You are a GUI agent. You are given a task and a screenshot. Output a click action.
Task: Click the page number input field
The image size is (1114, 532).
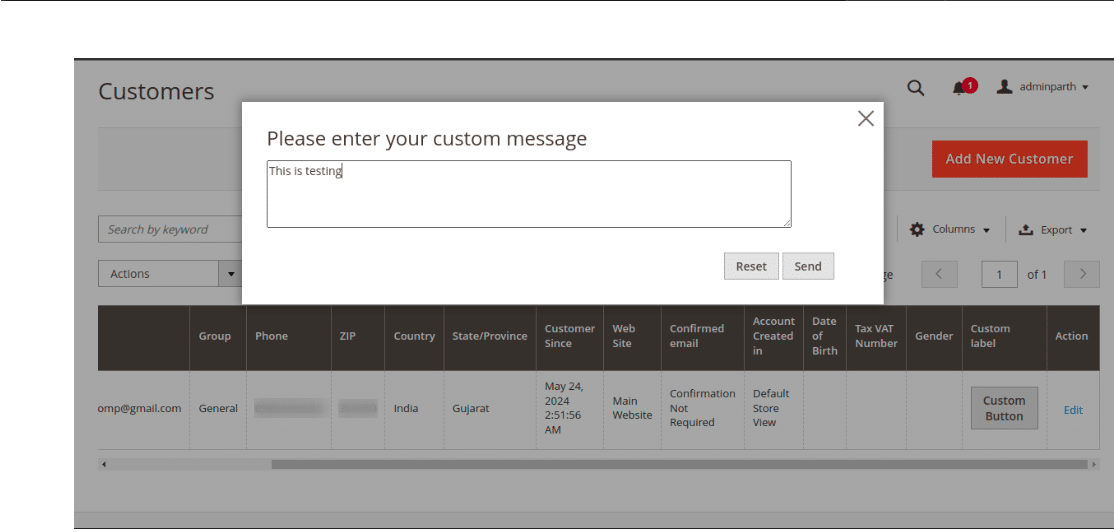click(999, 274)
